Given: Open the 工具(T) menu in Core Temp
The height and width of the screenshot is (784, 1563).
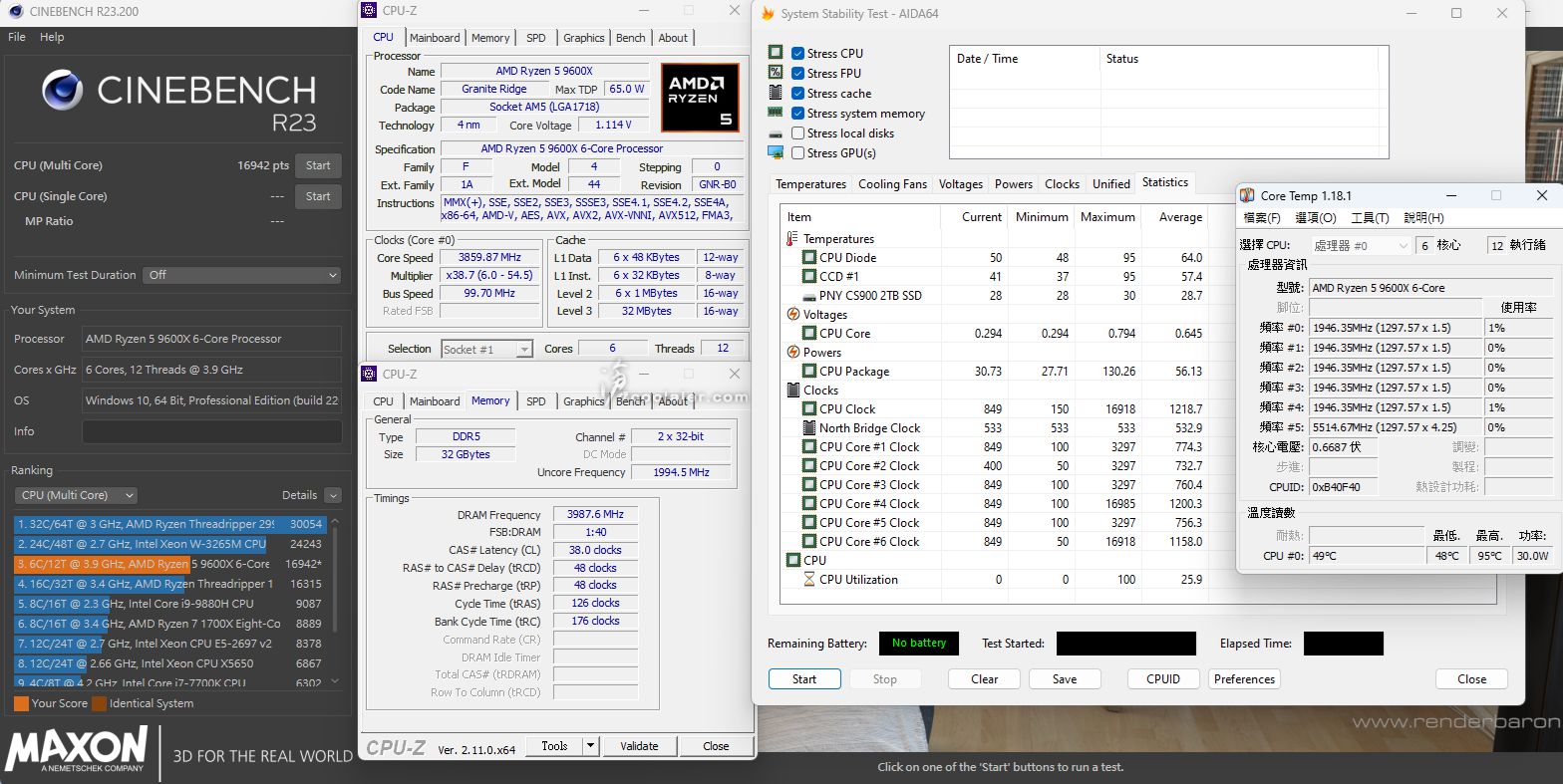Looking at the screenshot, I should click(x=1370, y=218).
